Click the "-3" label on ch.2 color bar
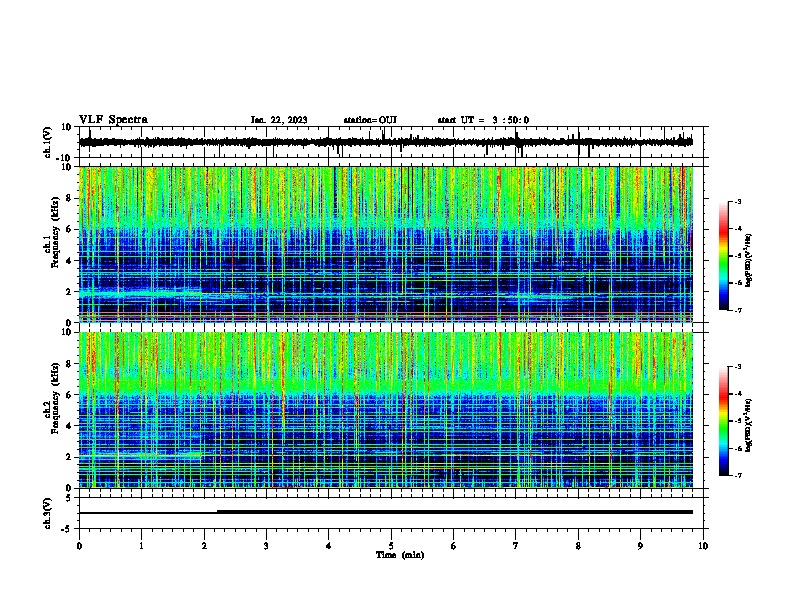Viewport: 792px width, 612px height. [x=738, y=367]
